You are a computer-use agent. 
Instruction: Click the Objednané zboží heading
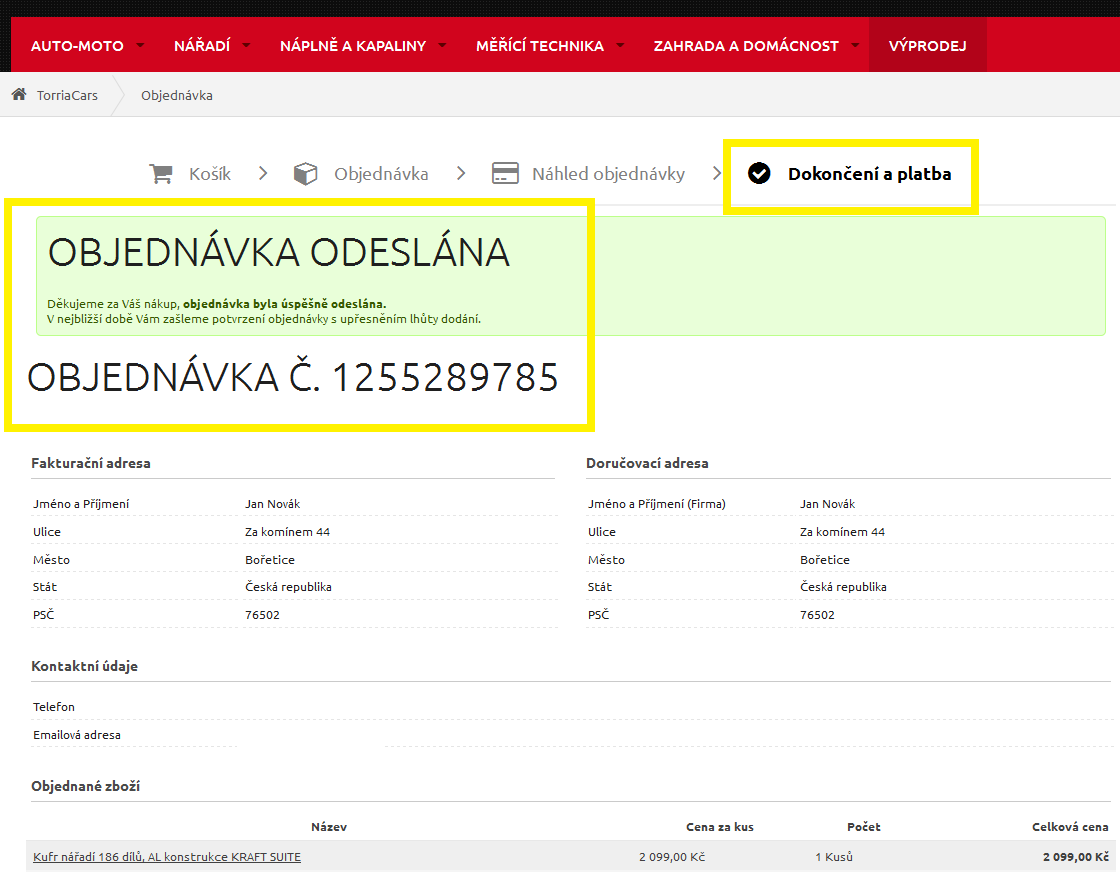[x=85, y=786]
